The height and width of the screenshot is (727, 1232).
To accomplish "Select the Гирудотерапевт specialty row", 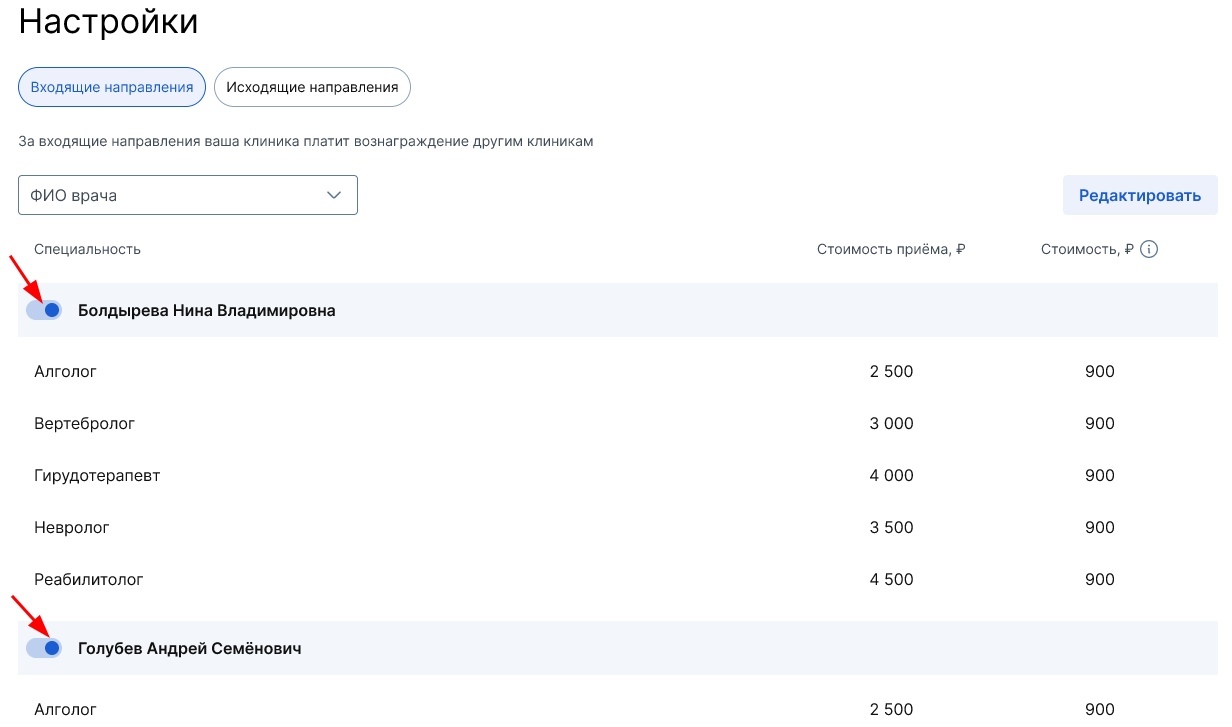I will pos(97,476).
